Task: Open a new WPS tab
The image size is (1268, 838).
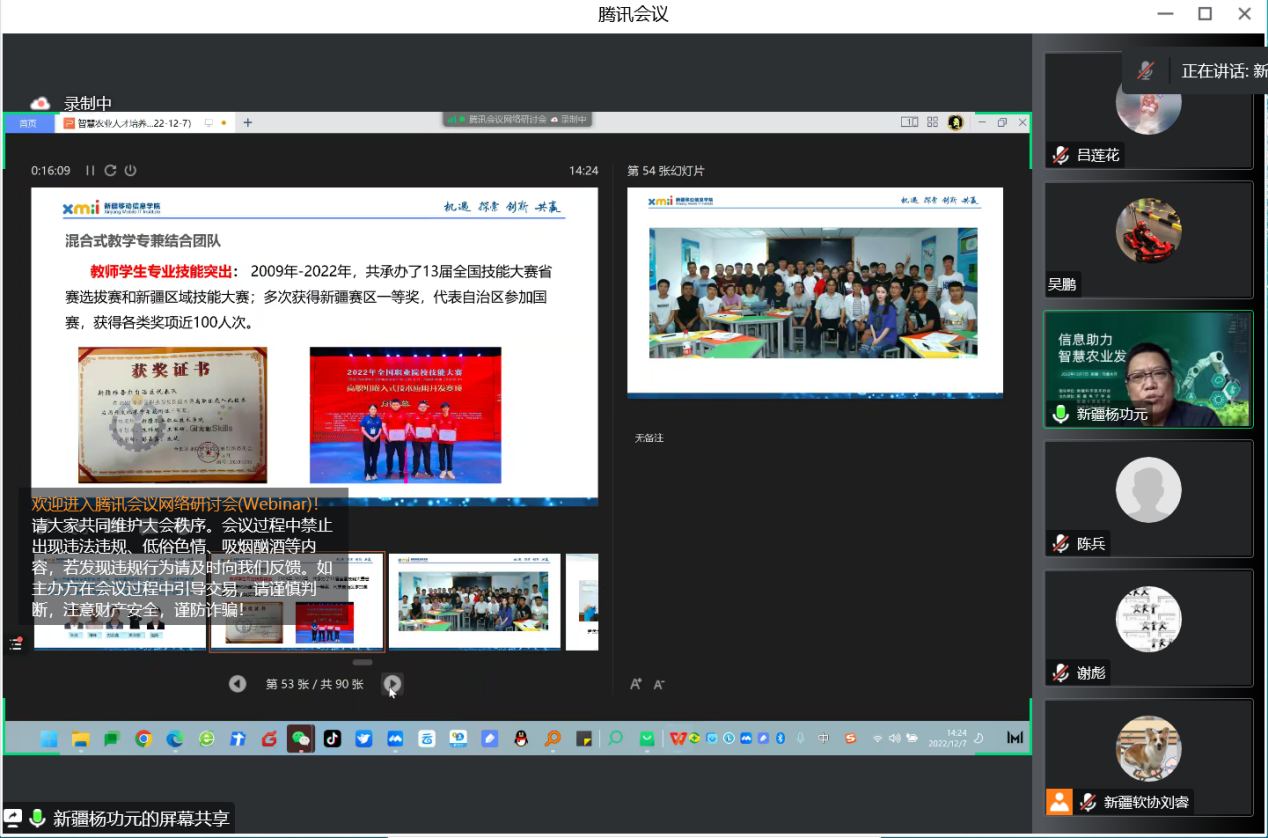Action: [248, 123]
